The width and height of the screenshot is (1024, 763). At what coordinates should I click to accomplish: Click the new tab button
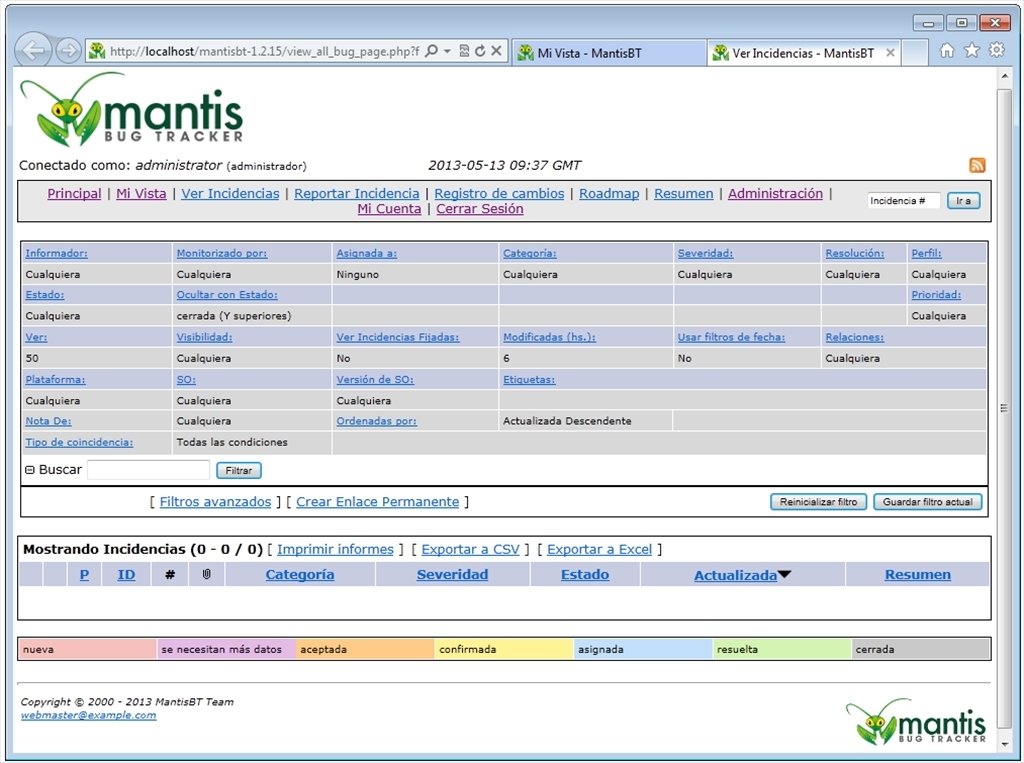click(915, 53)
